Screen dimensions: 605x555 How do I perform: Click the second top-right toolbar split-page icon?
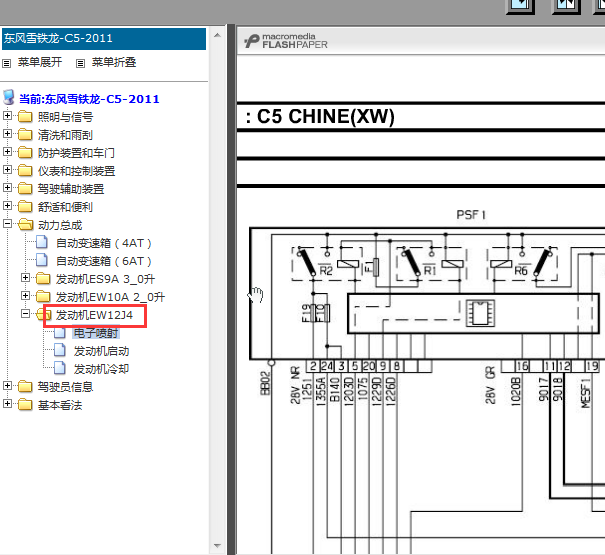point(566,6)
